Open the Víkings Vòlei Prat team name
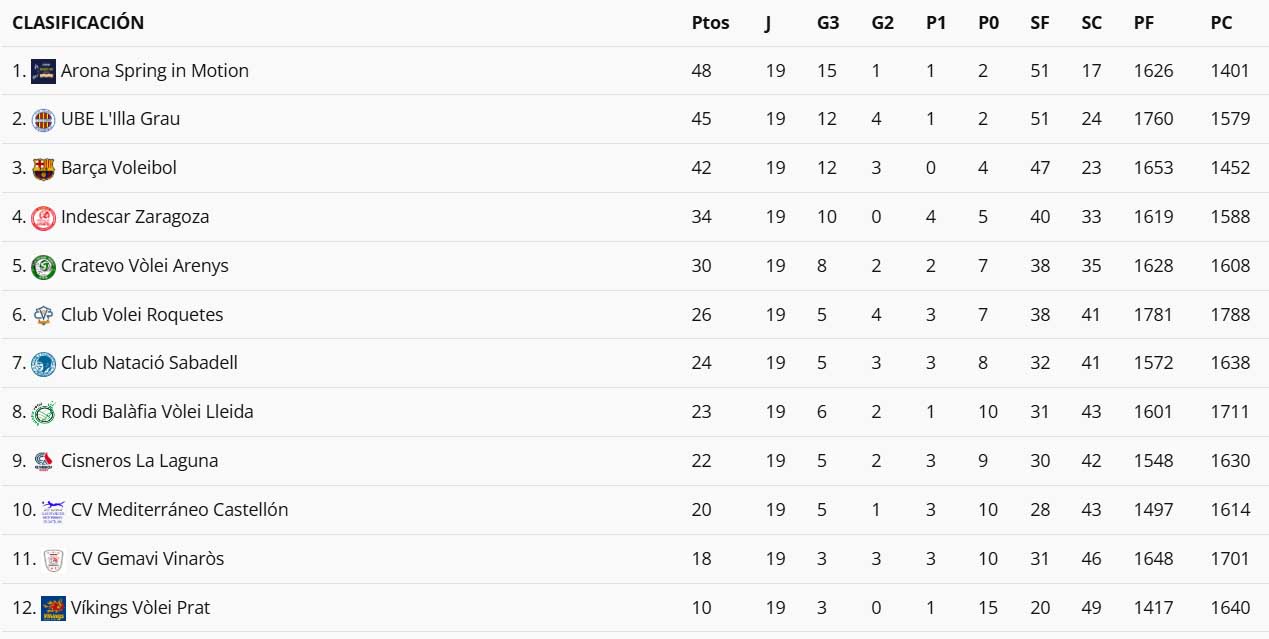 tap(140, 608)
